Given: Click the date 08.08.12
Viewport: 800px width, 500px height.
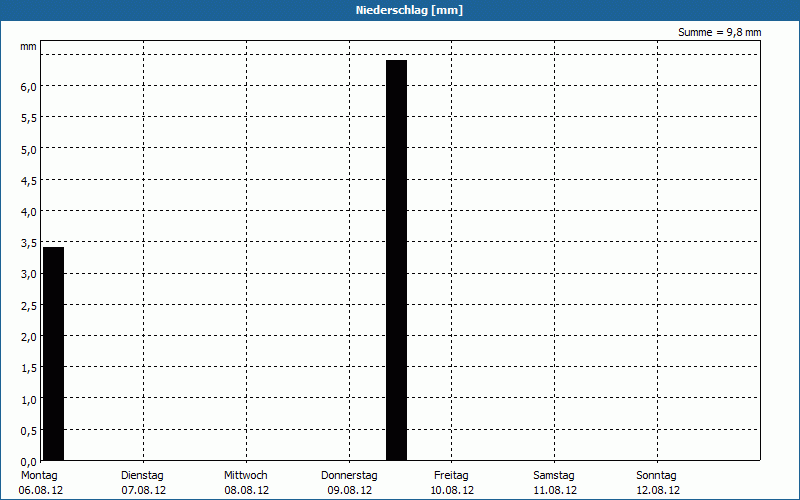Looking at the screenshot, I should (247, 491).
